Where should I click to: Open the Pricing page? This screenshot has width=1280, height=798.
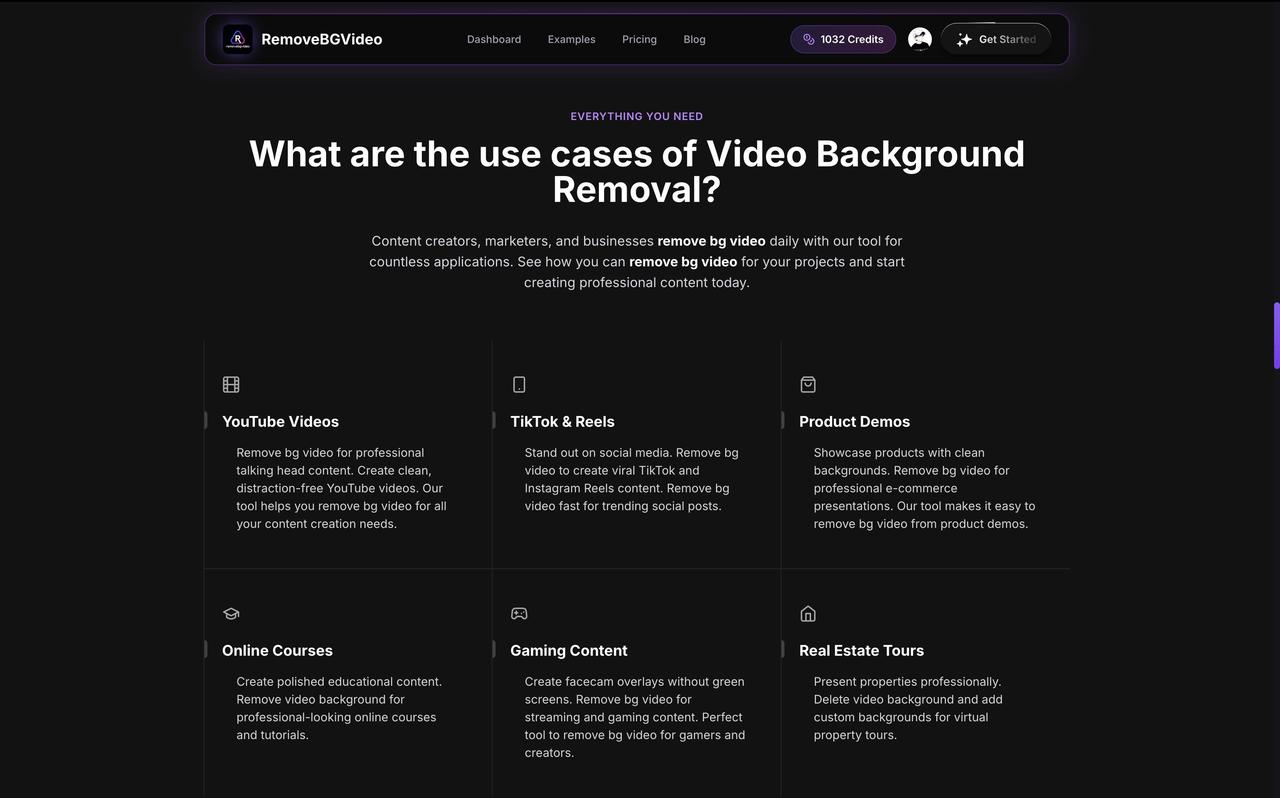(x=639, y=39)
